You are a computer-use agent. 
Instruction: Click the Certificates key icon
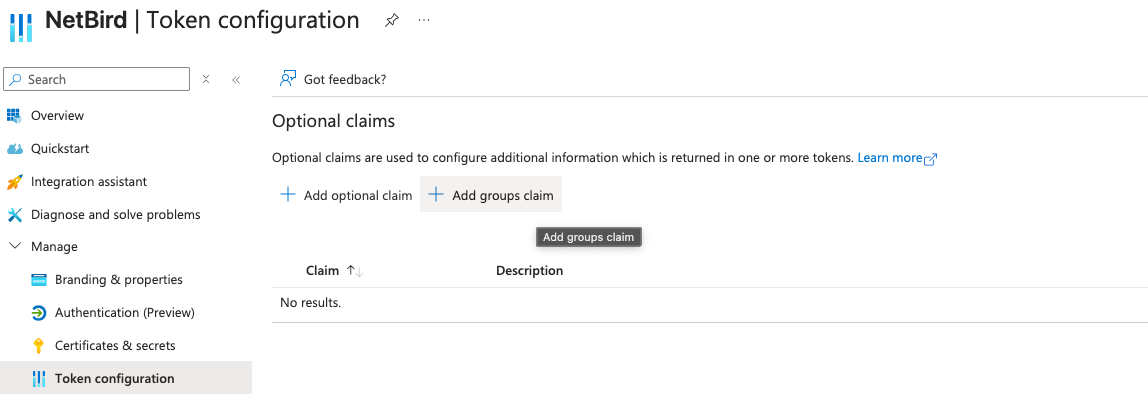pyautogui.click(x=39, y=345)
